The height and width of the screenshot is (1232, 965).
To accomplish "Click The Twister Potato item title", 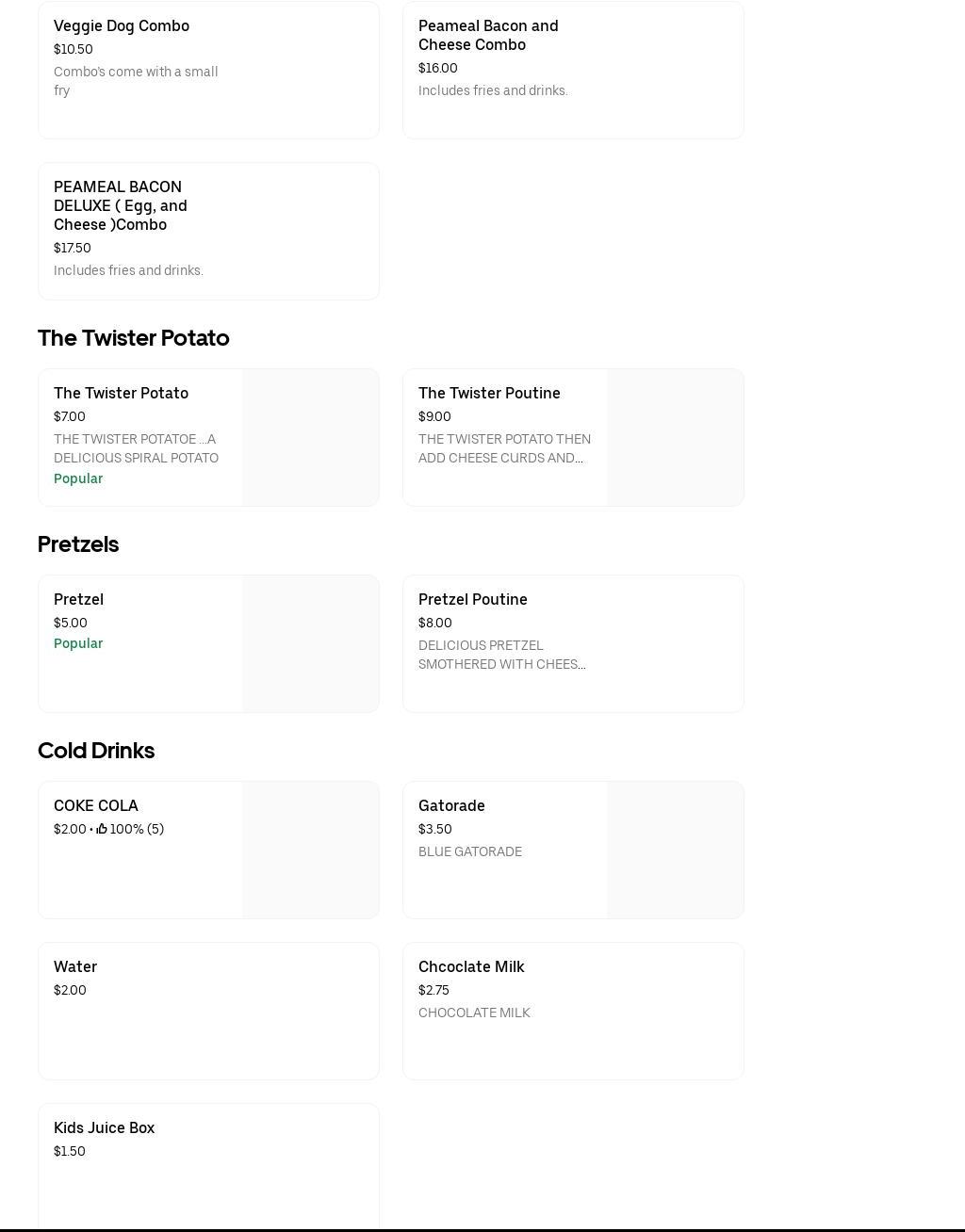I will click(121, 394).
